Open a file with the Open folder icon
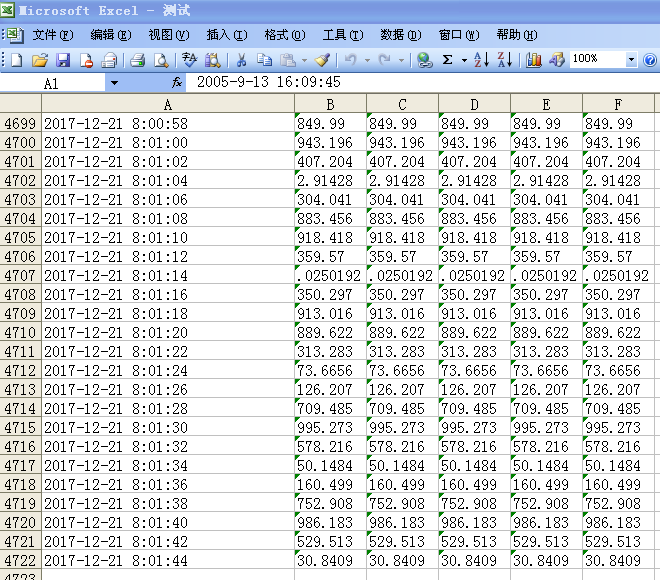The width and height of the screenshot is (660, 580). pos(40,60)
